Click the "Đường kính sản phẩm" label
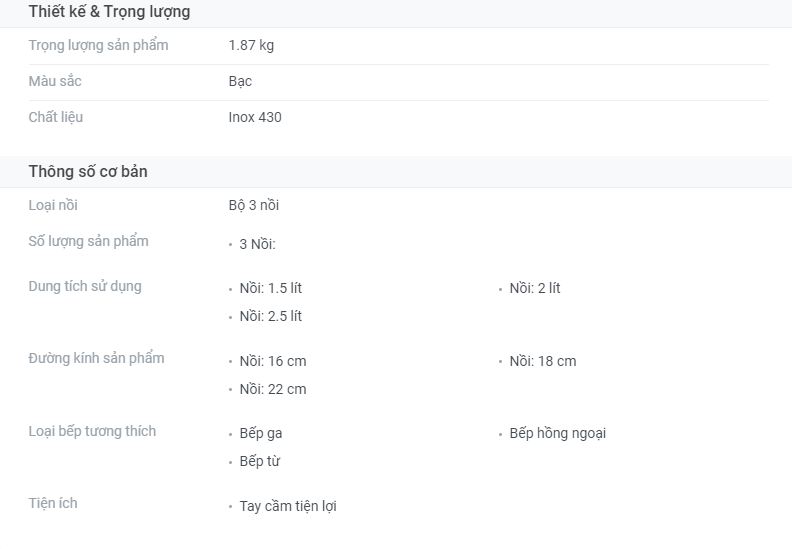The width and height of the screenshot is (792, 549). [96, 358]
